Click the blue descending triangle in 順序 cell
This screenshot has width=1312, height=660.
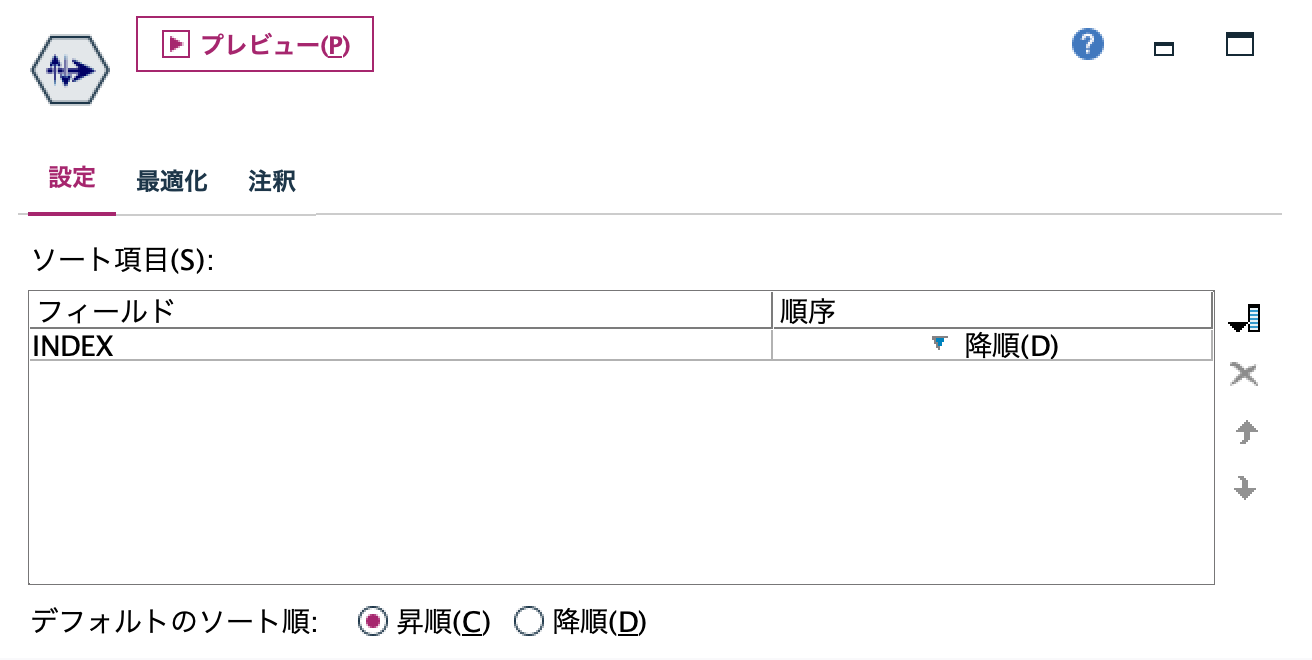coord(938,344)
